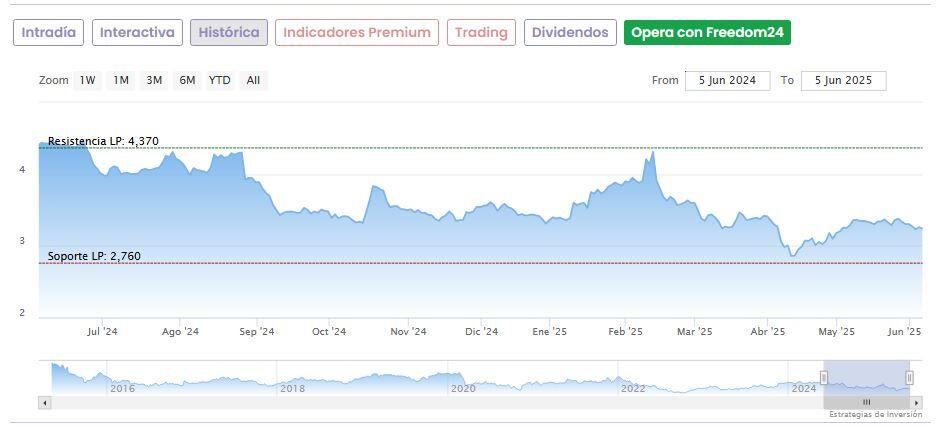Edit the To date field
The image size is (943, 432).
click(x=843, y=81)
